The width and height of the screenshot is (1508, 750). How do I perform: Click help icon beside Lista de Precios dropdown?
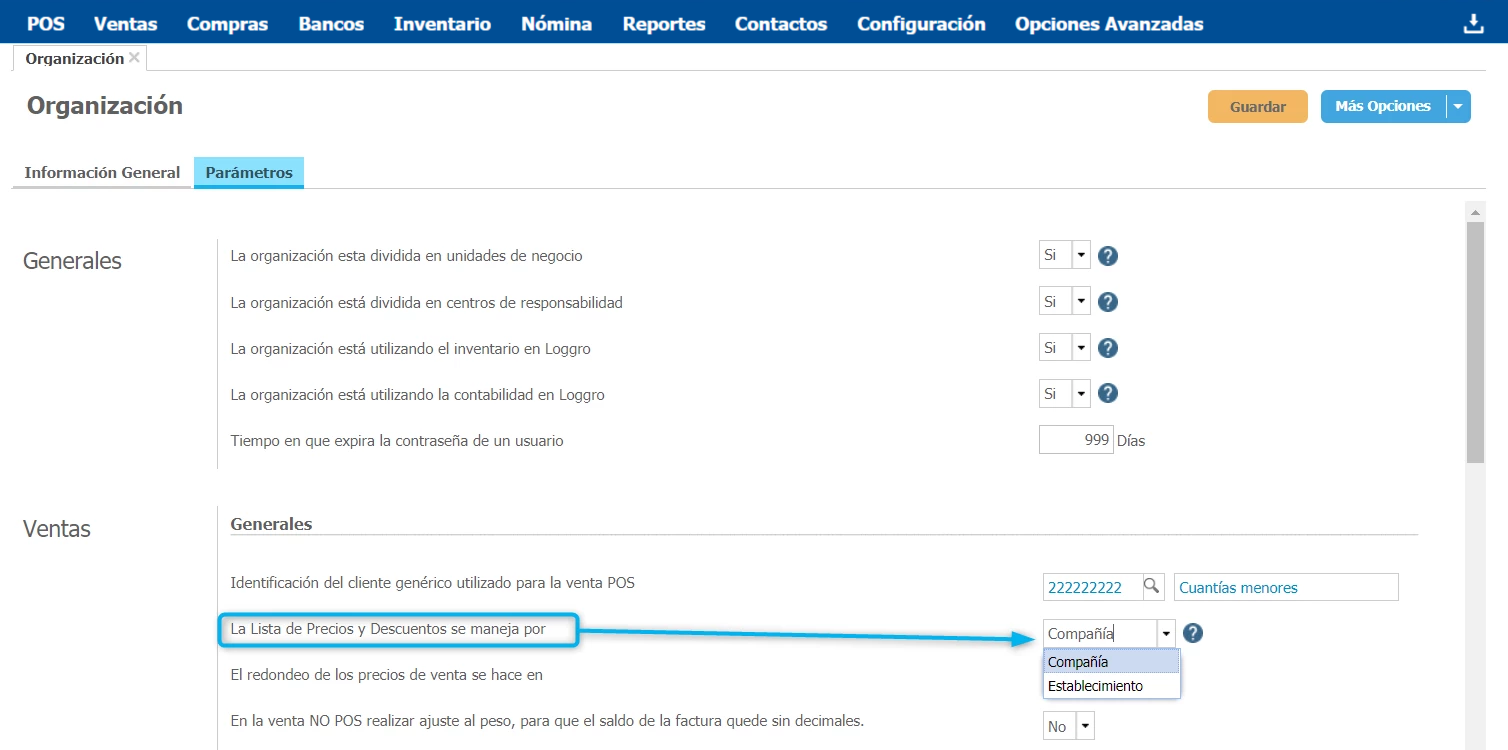click(1192, 633)
